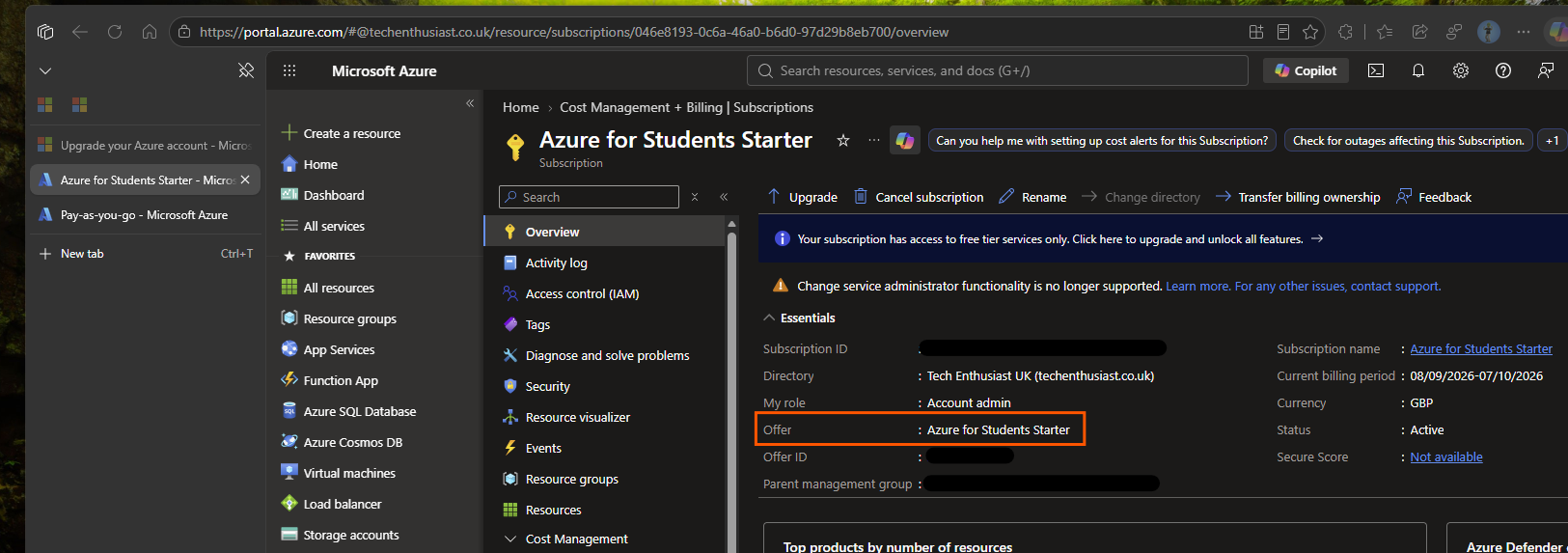This screenshot has width=1568, height=553.
Task: Select Overview in resource menu
Action: (x=604, y=232)
